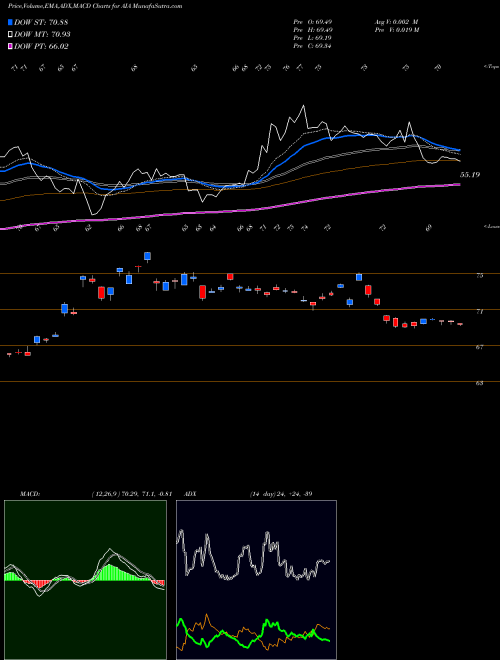Click the 'Pre H: 69.49' value

(x=313, y=30)
